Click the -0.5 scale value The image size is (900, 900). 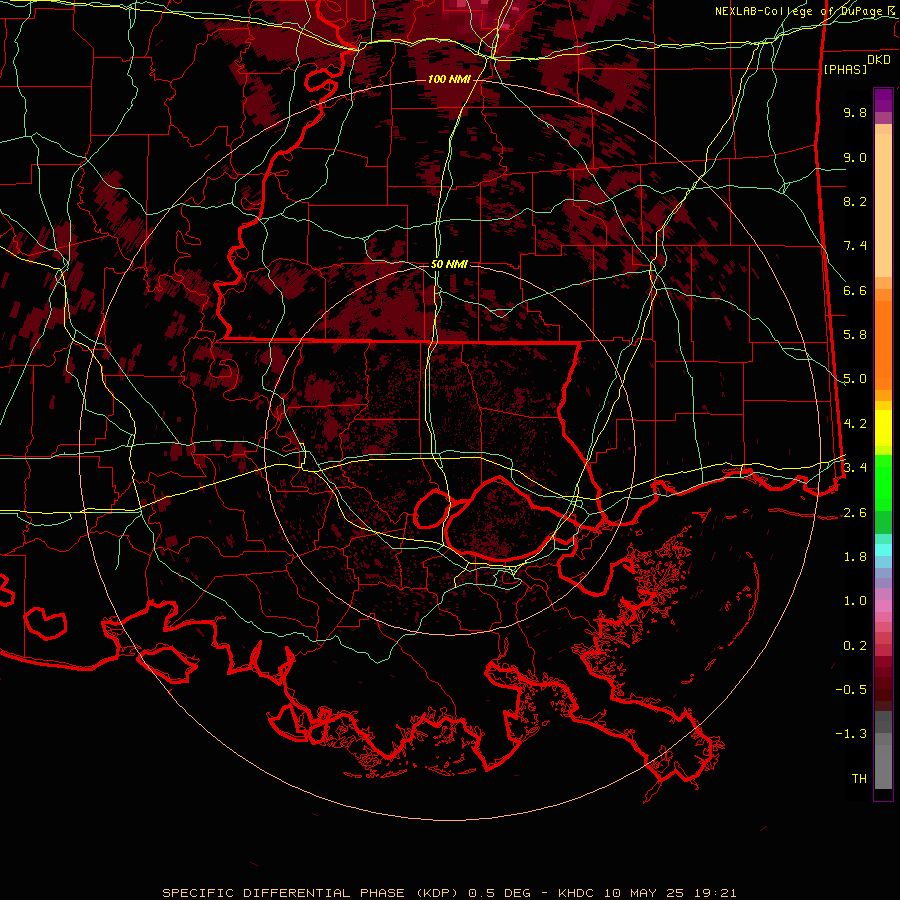(x=851, y=690)
